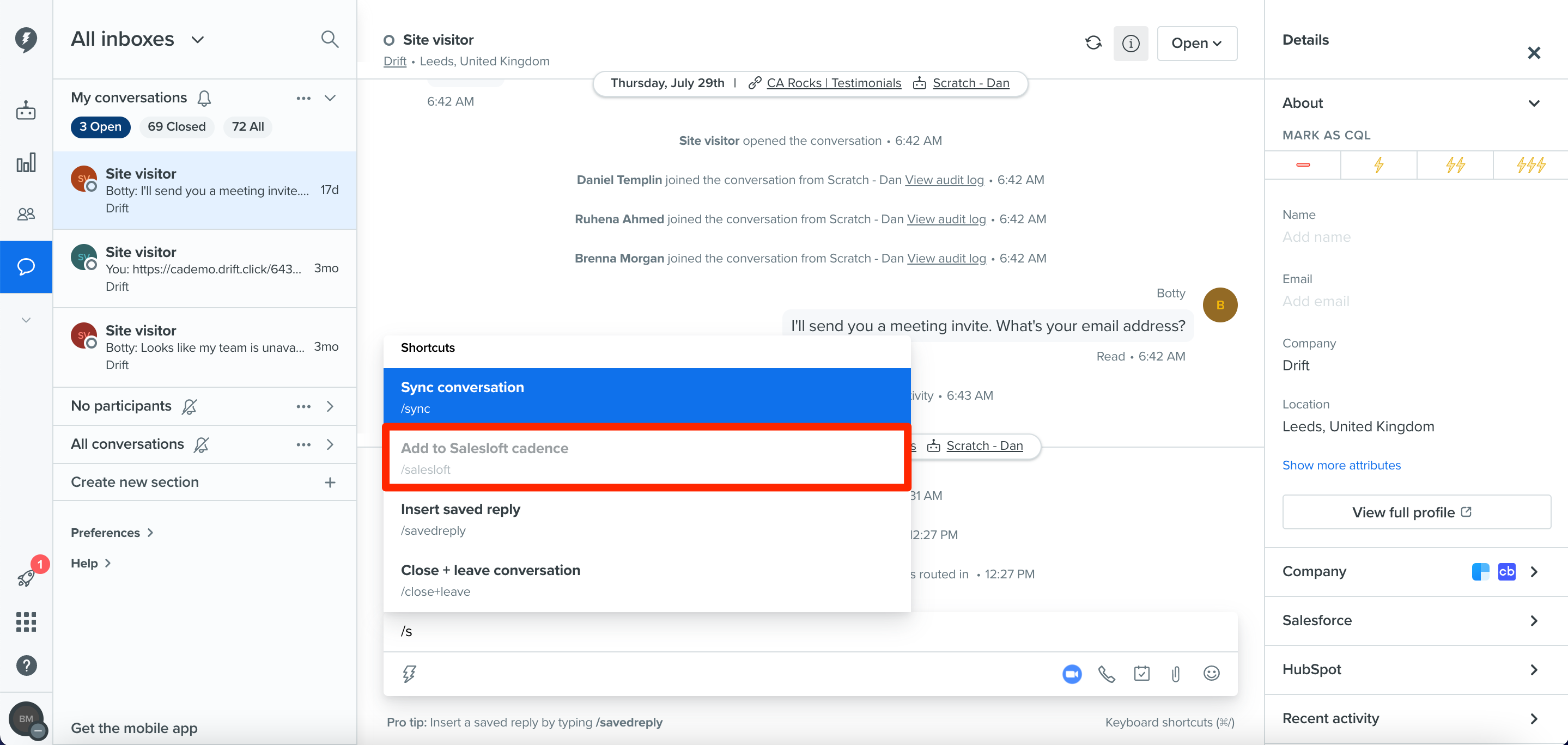Refresh the conversation with the sync icon
This screenshot has width=1568, height=745.
click(x=1093, y=42)
